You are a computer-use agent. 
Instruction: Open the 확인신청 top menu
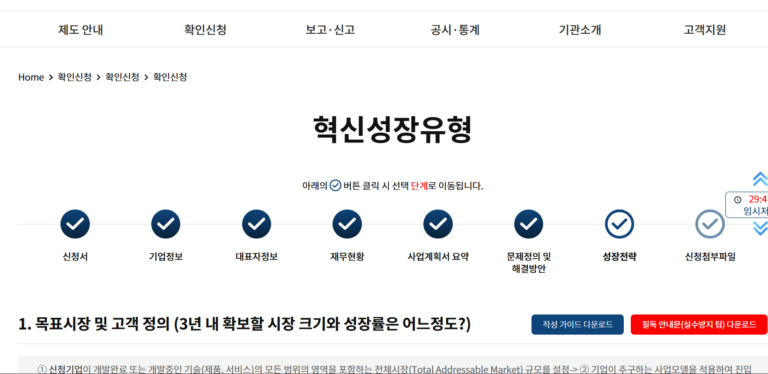coord(205,30)
